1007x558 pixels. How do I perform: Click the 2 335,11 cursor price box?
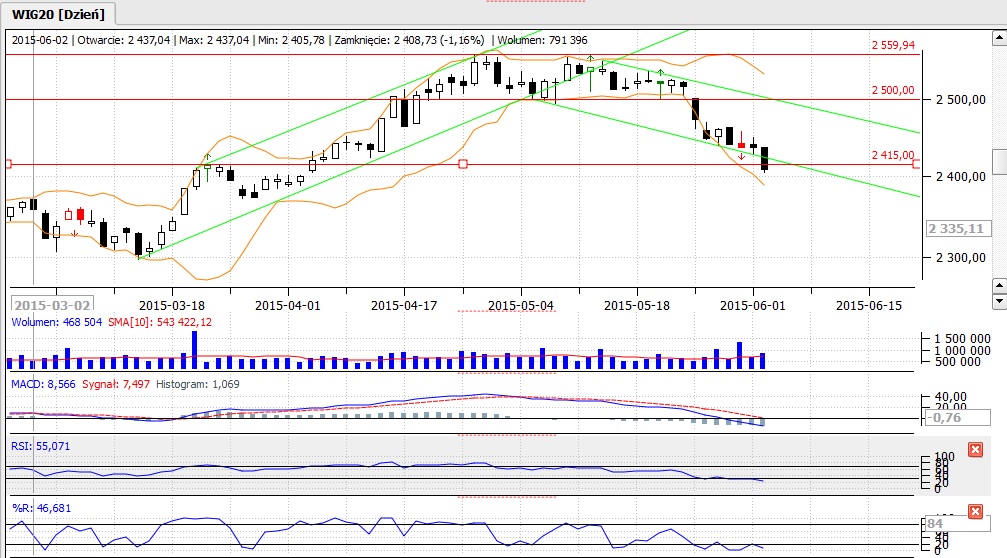click(959, 229)
